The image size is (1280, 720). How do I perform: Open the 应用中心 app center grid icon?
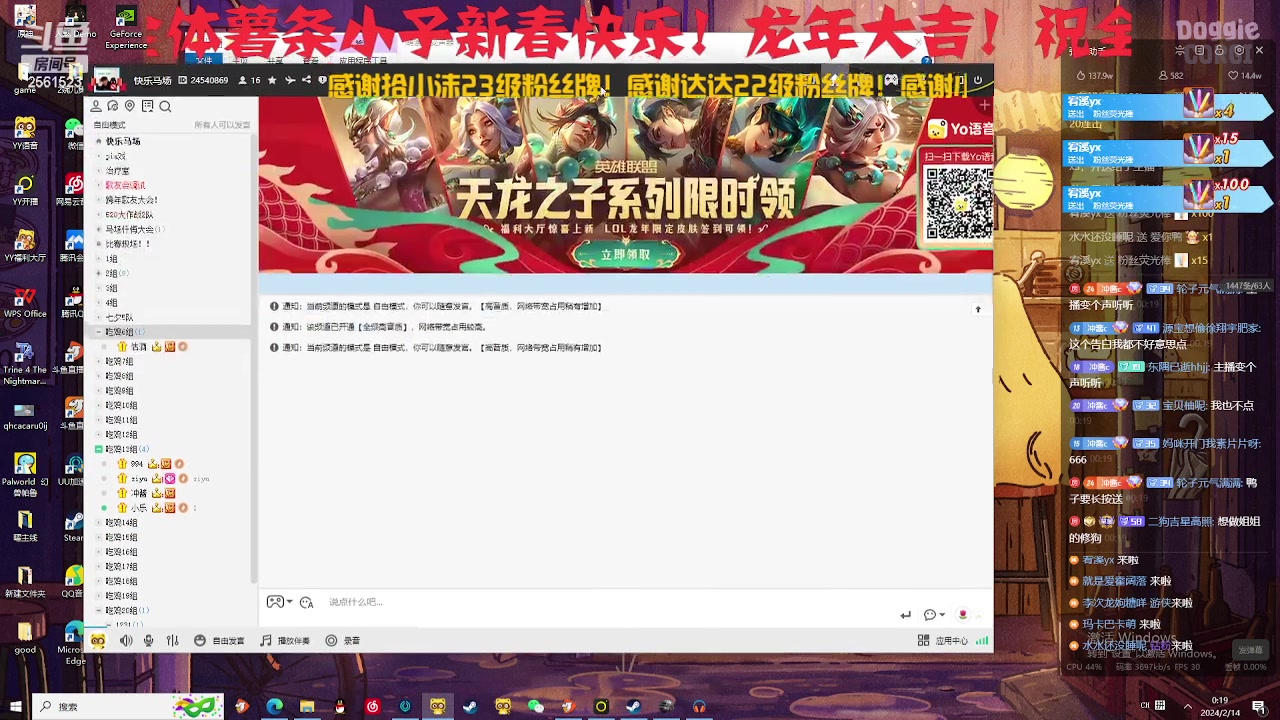pos(924,640)
